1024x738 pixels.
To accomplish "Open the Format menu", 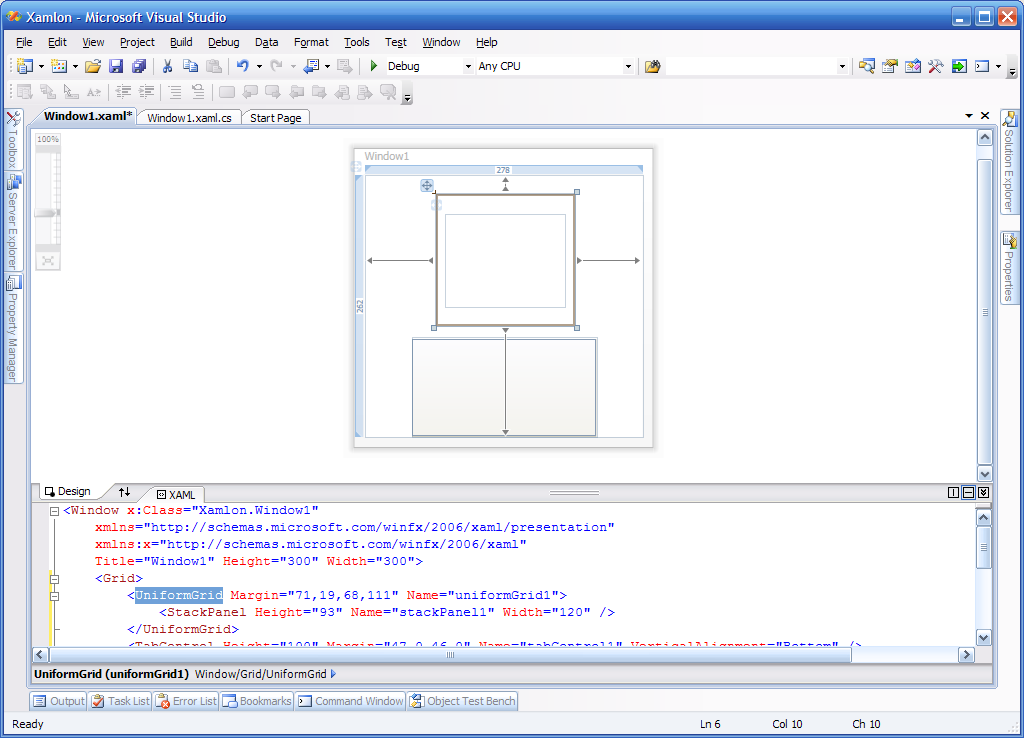I will click(x=311, y=42).
